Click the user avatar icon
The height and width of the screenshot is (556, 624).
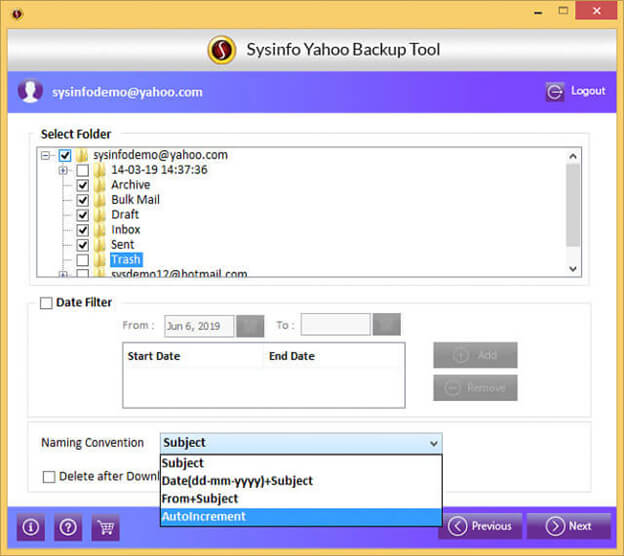click(x=30, y=91)
